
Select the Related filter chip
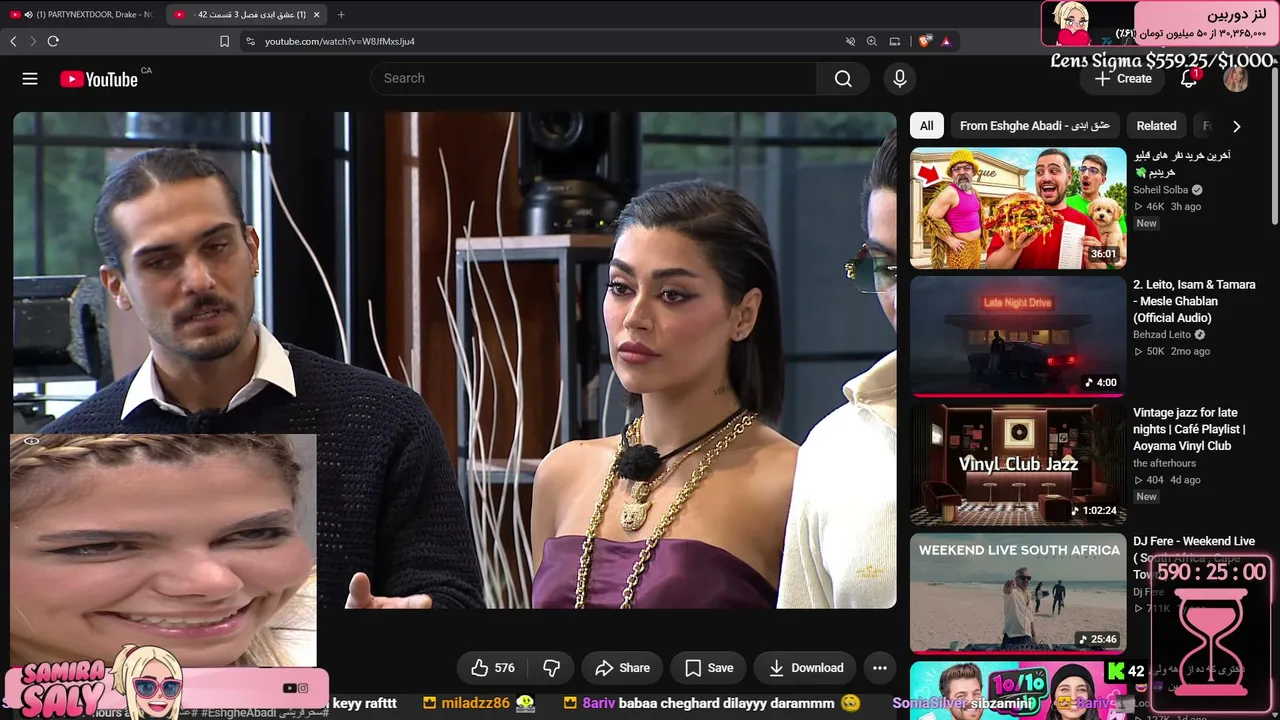point(1156,126)
